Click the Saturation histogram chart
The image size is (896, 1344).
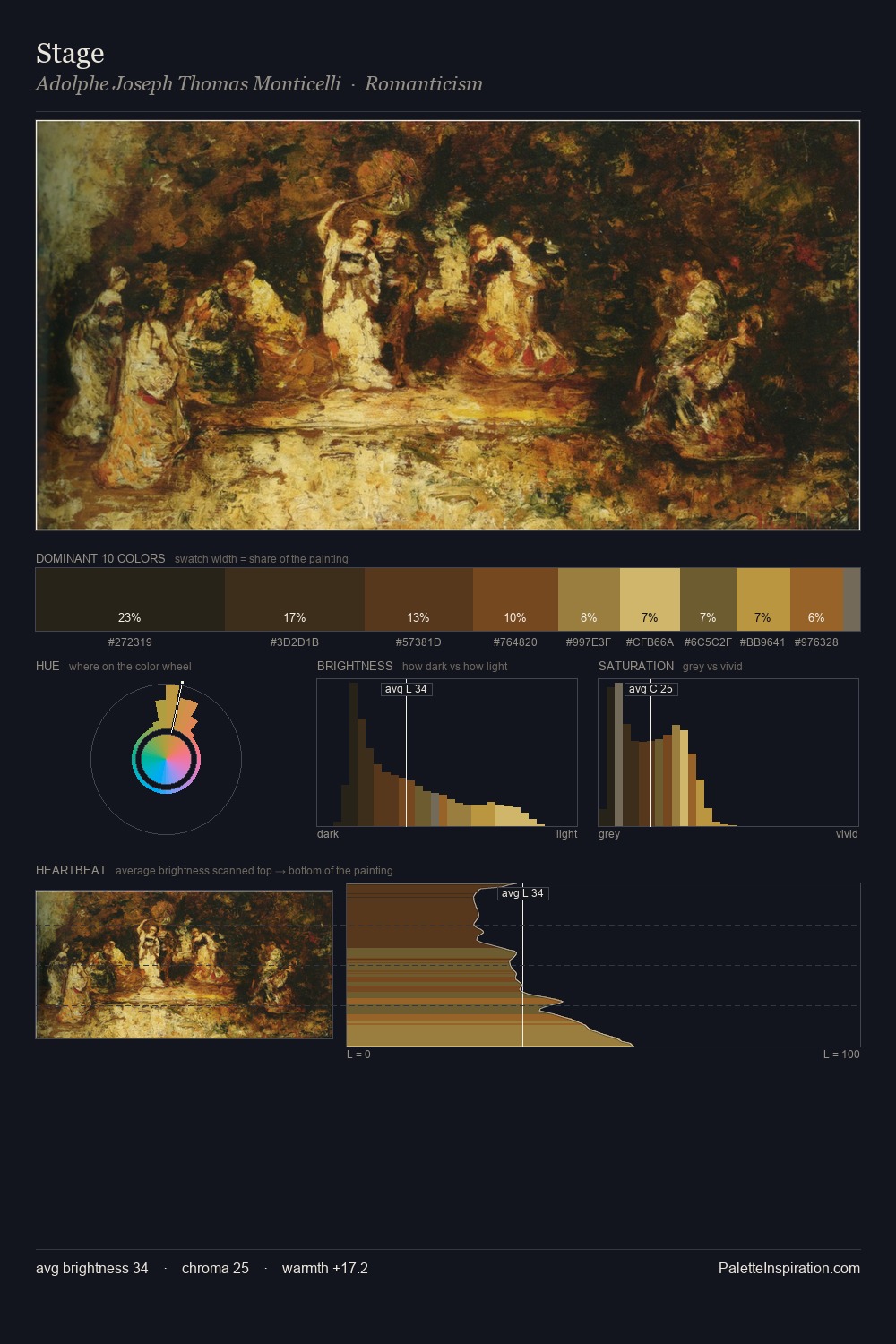point(728,753)
